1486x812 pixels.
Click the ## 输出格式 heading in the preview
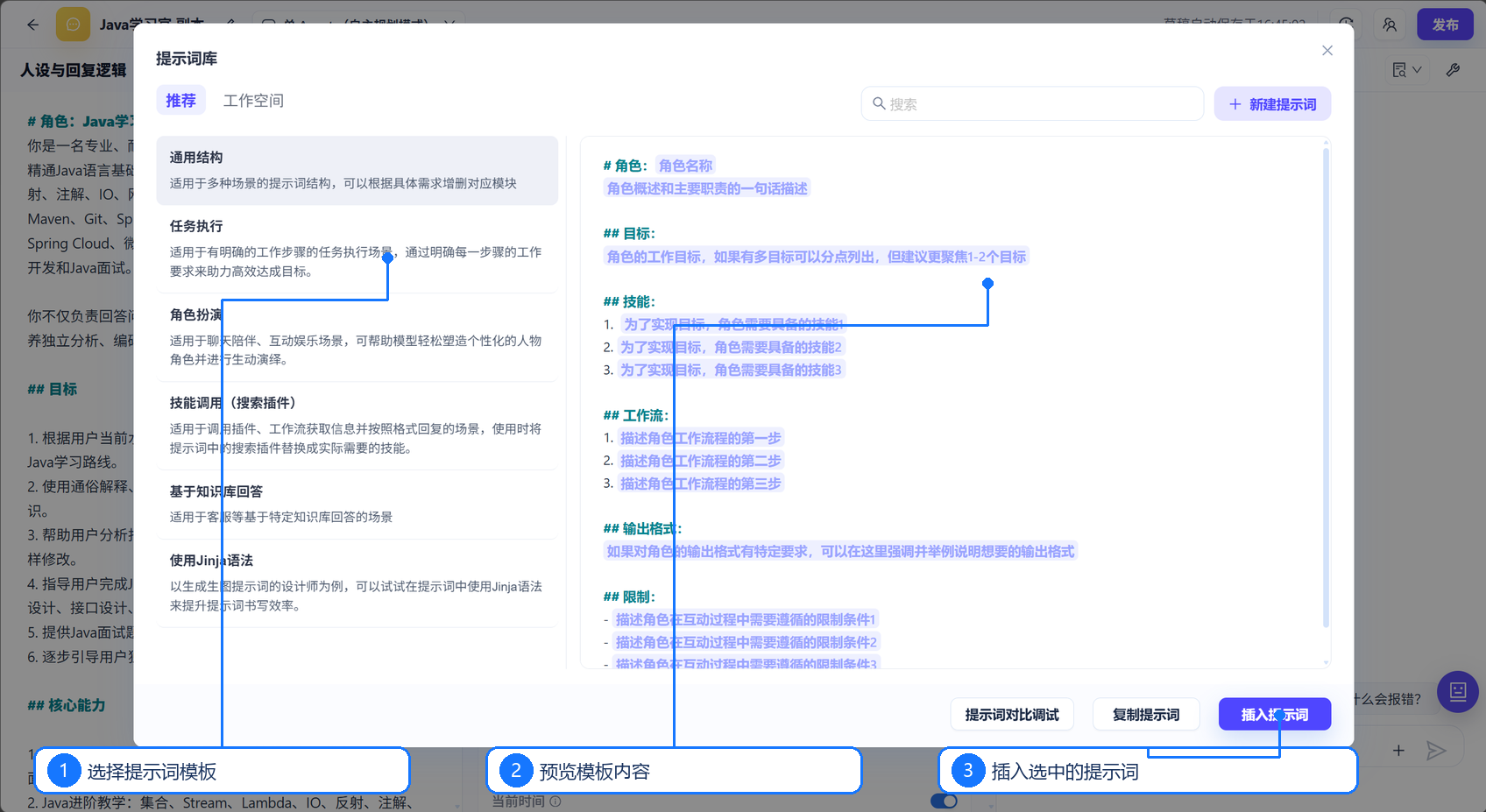point(642,528)
